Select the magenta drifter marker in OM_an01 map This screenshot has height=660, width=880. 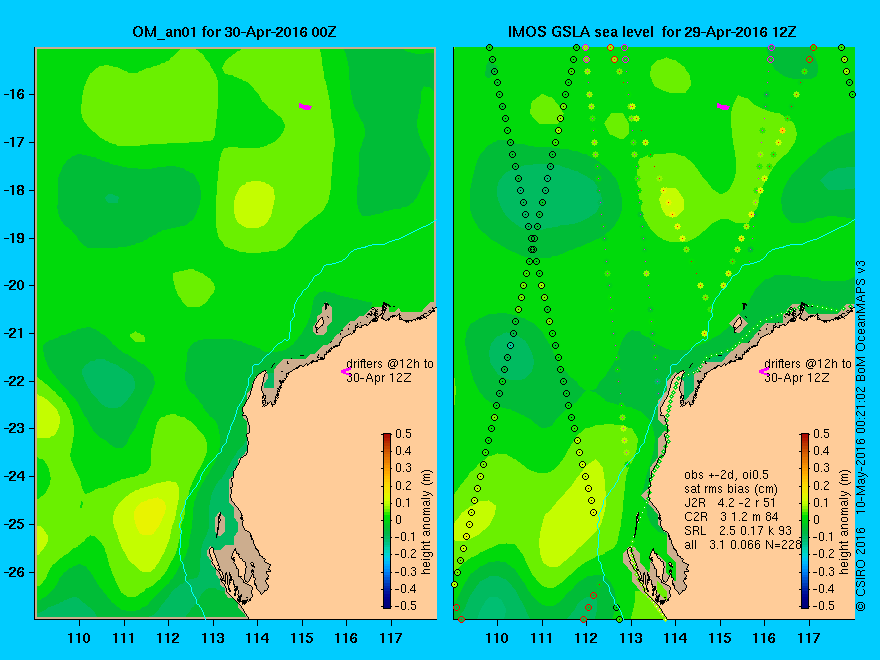pyautogui.click(x=305, y=106)
